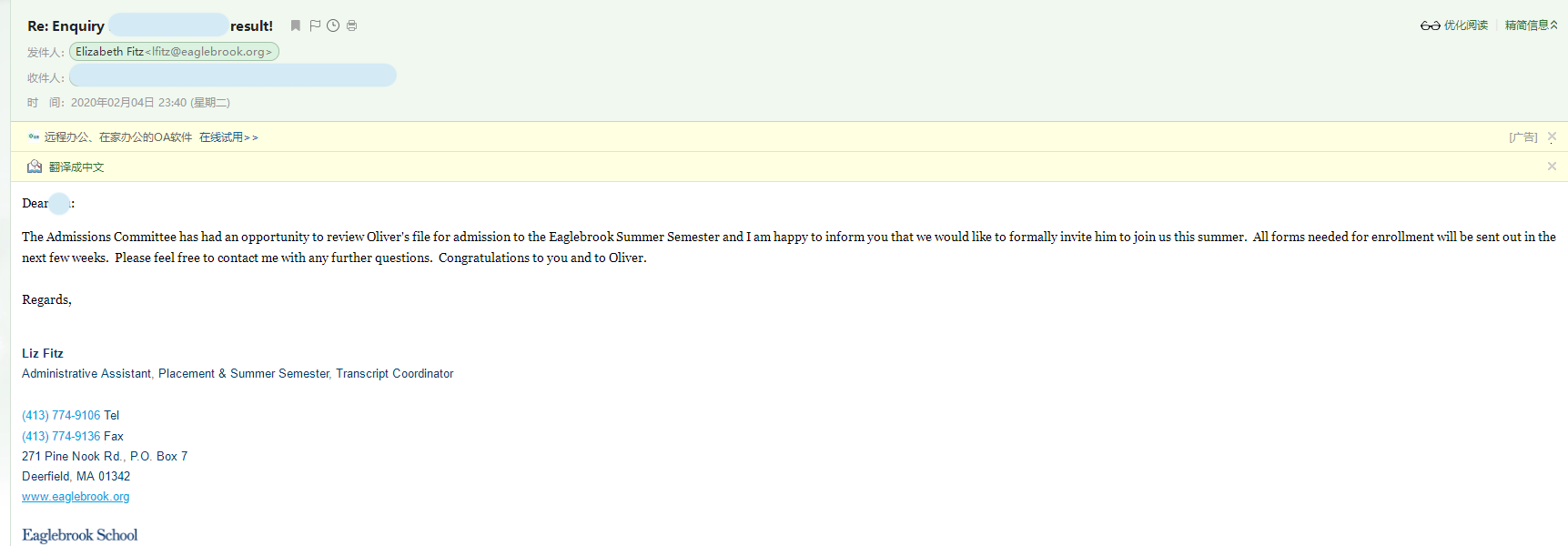Screen dimensions: 1568x546
Task: Click the fax number (413) 774-9136
Action: coord(61,436)
